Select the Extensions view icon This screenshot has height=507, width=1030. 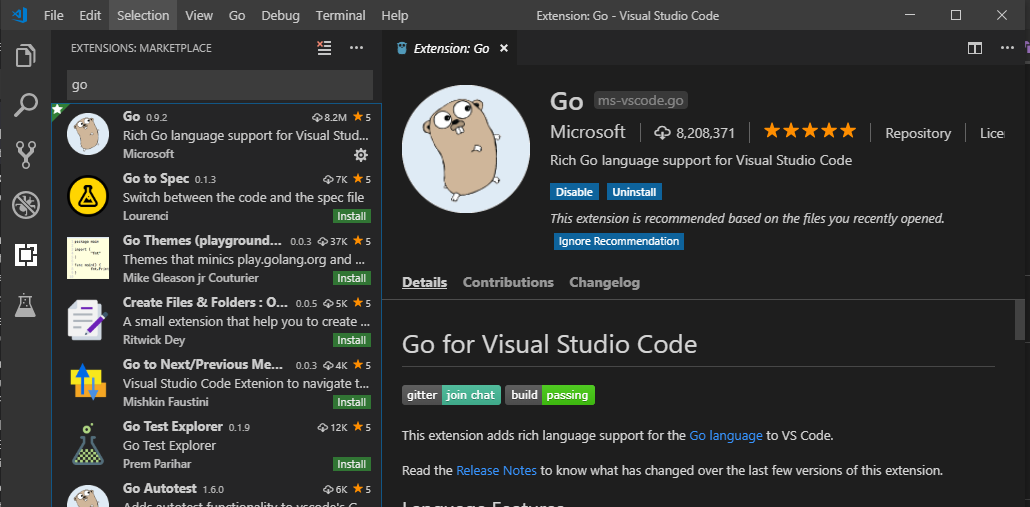(26, 255)
